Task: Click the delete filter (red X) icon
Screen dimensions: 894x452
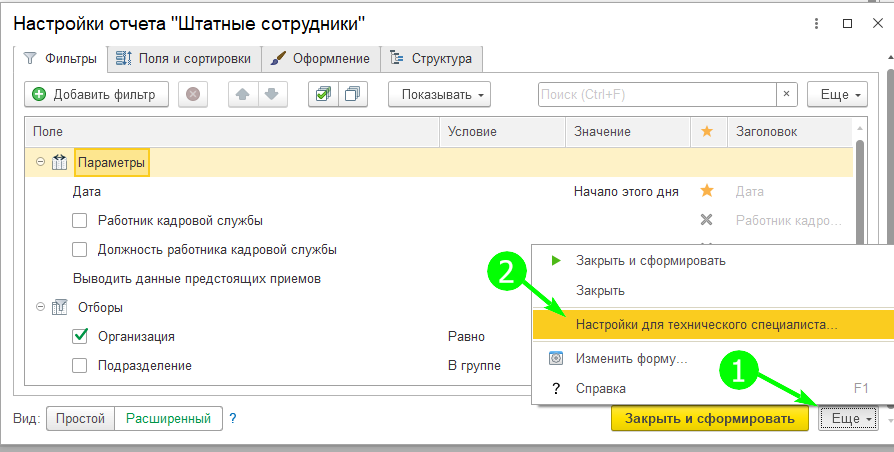Action: pyautogui.click(x=193, y=95)
